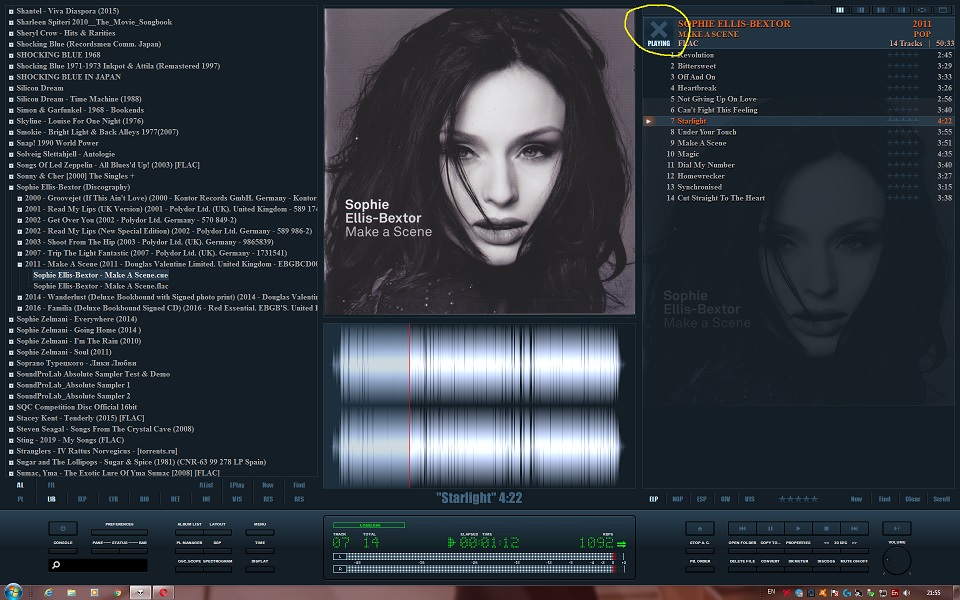Click the Play transport button
960x600 pixels.
pyautogui.click(x=798, y=528)
